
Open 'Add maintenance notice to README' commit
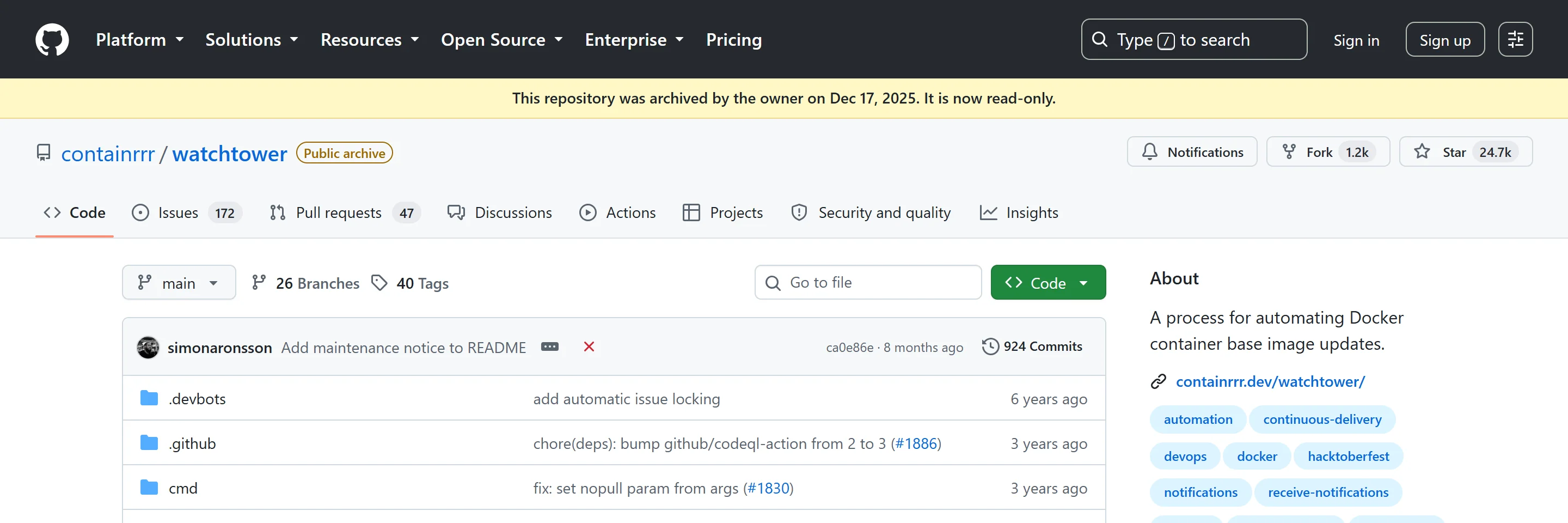(403, 347)
